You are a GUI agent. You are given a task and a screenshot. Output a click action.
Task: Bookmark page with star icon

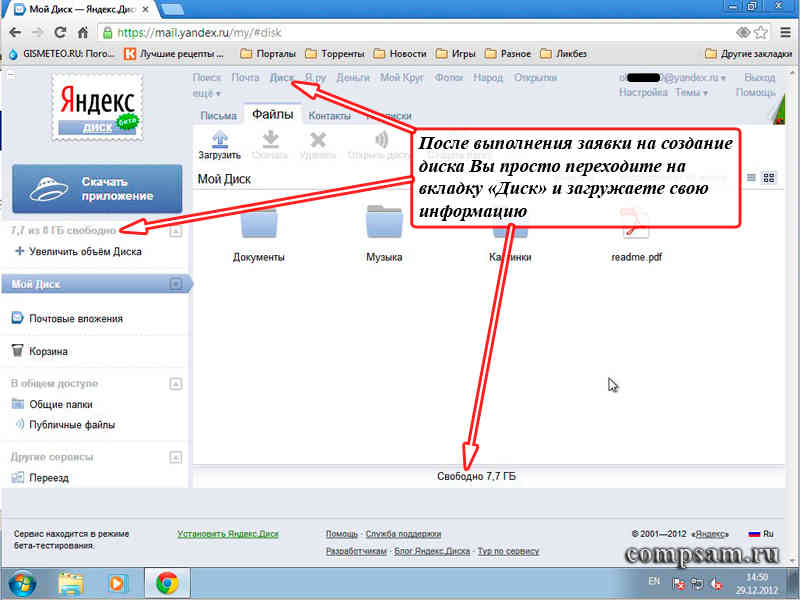point(761,33)
